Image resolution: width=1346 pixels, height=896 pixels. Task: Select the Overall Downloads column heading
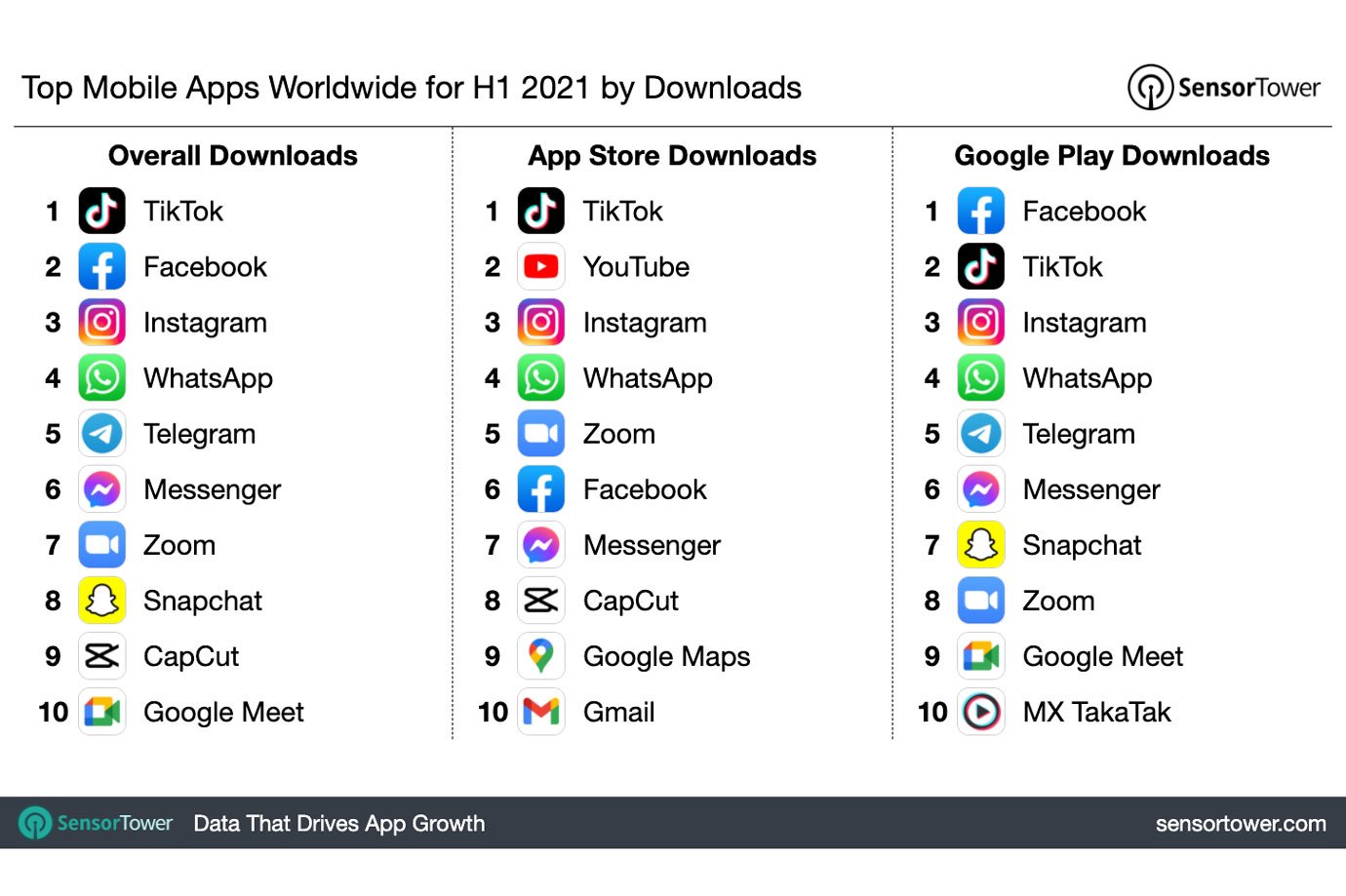(233, 156)
